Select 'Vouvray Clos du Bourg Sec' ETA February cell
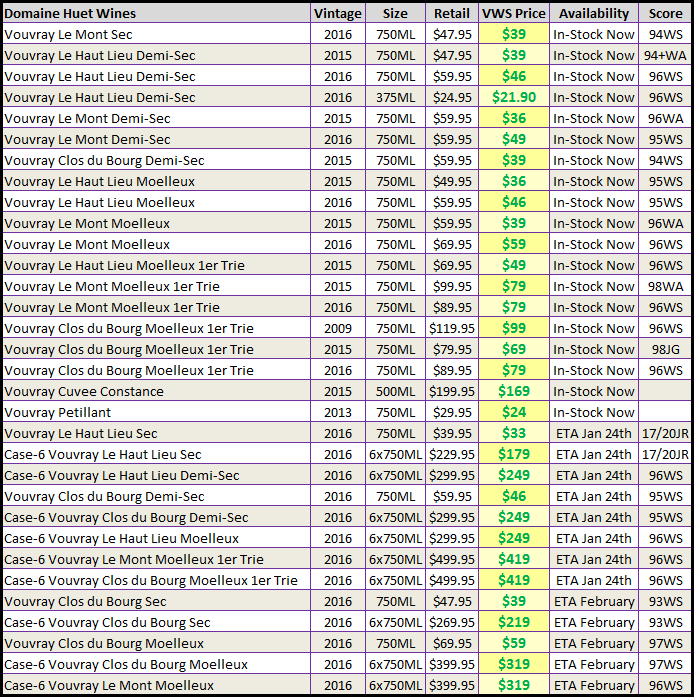This screenshot has height=697, width=694. (x=594, y=601)
